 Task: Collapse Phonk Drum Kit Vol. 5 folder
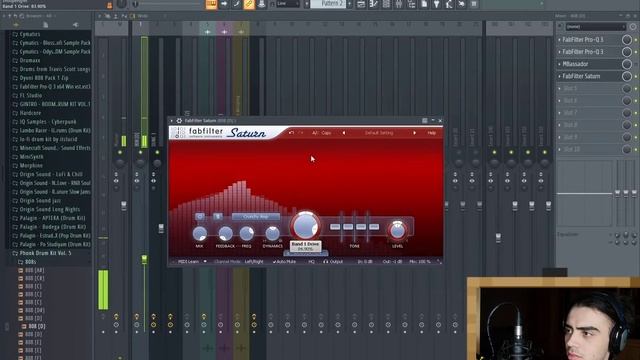click(x=41, y=253)
